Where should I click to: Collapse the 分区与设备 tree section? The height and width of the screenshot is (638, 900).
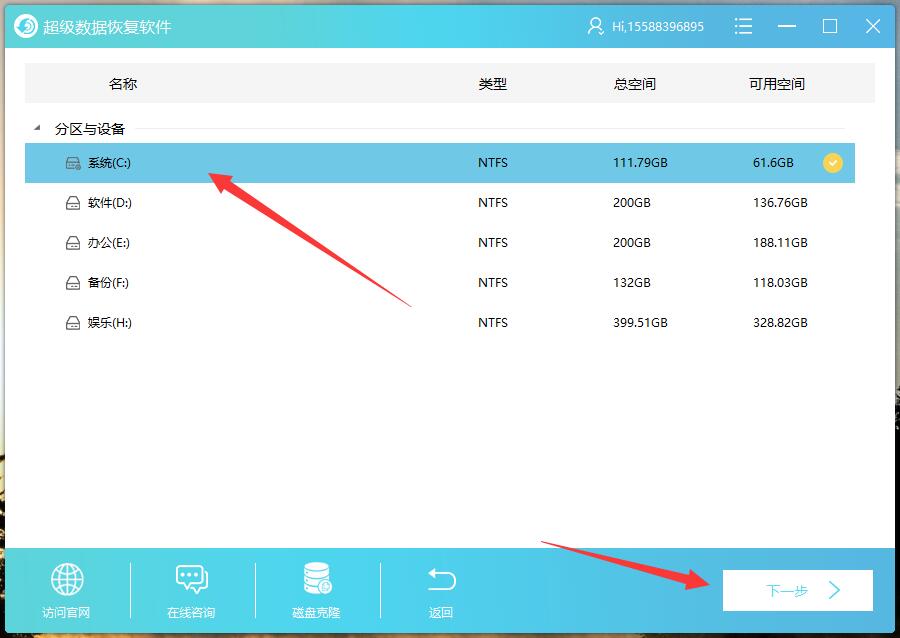(38, 128)
